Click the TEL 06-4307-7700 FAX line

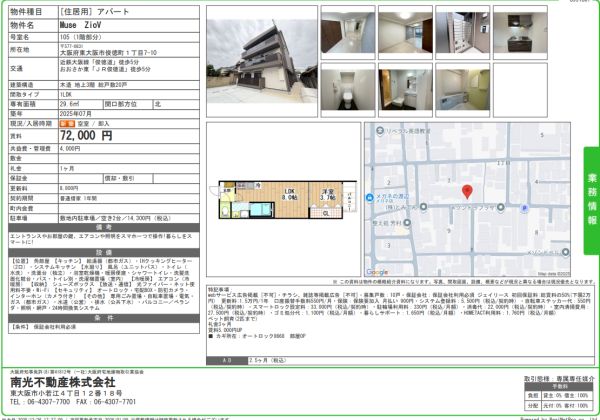click(x=73, y=402)
